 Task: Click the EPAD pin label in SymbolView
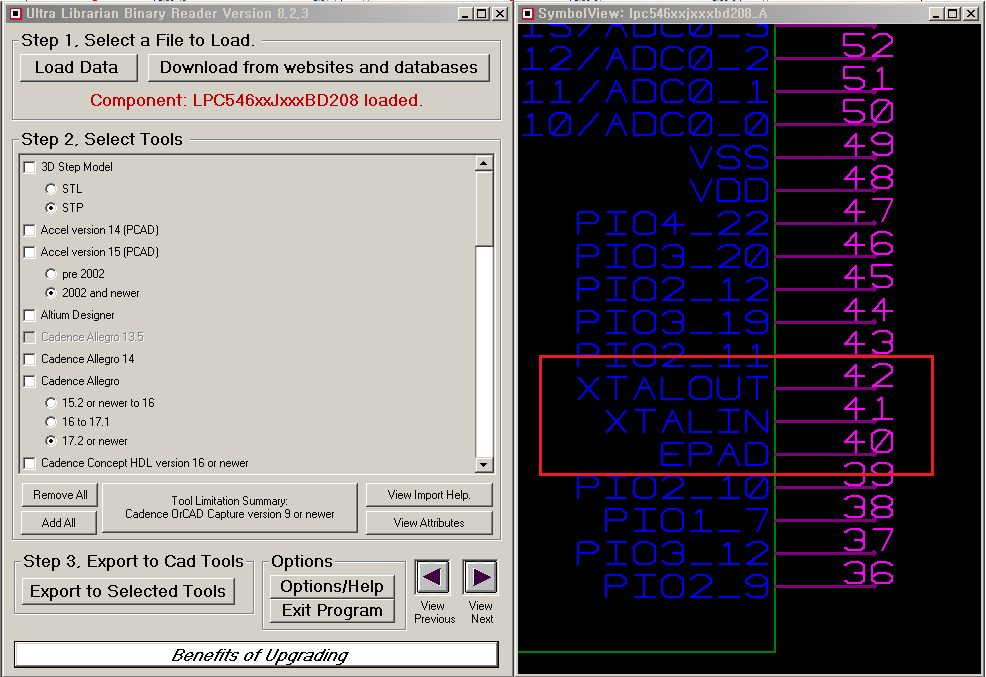(714, 454)
